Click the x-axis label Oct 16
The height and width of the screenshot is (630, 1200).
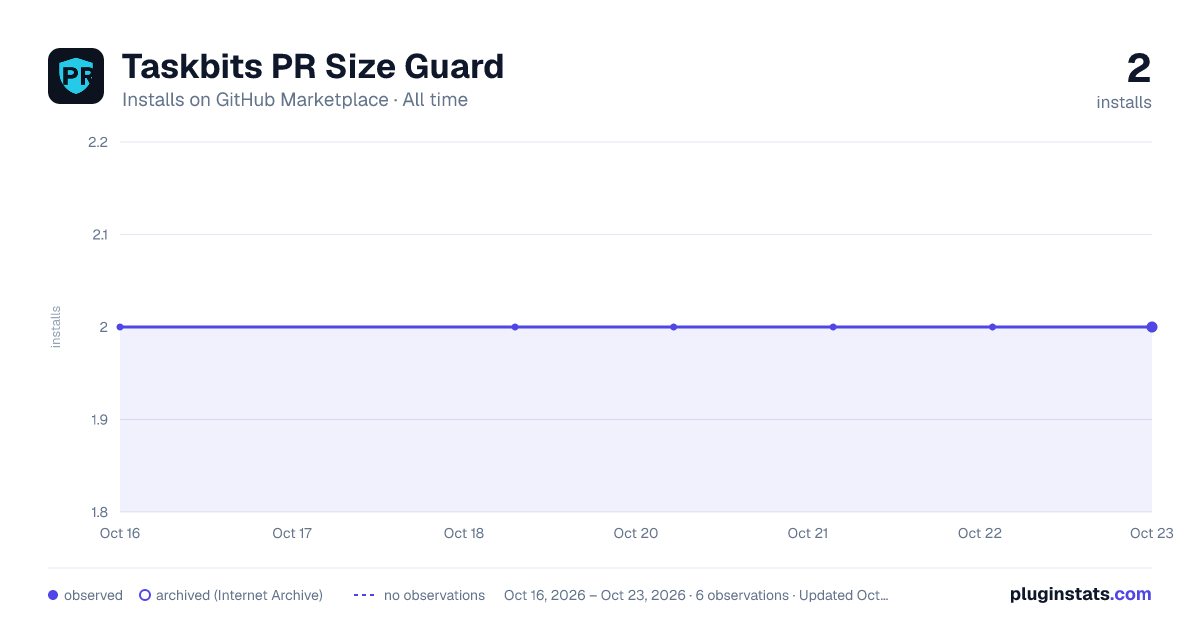[120, 533]
